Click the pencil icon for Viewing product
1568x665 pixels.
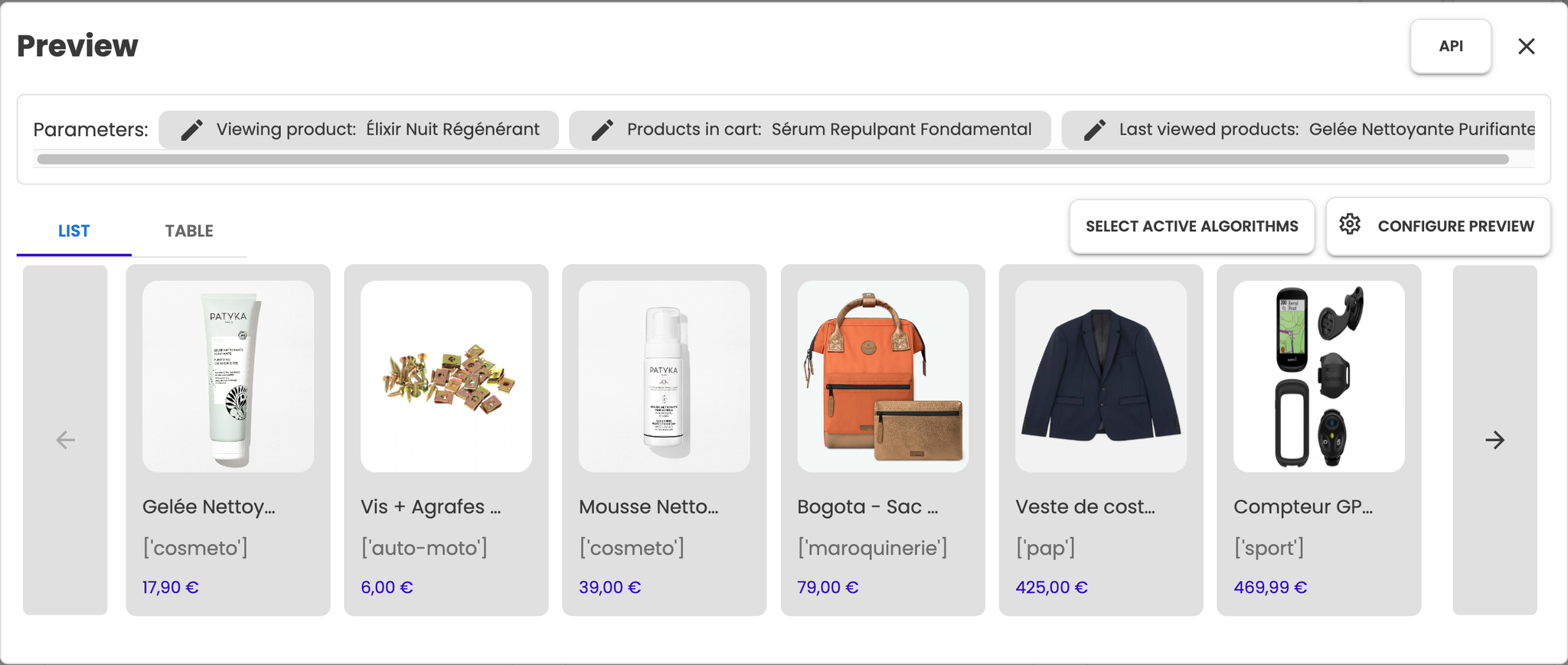(191, 129)
